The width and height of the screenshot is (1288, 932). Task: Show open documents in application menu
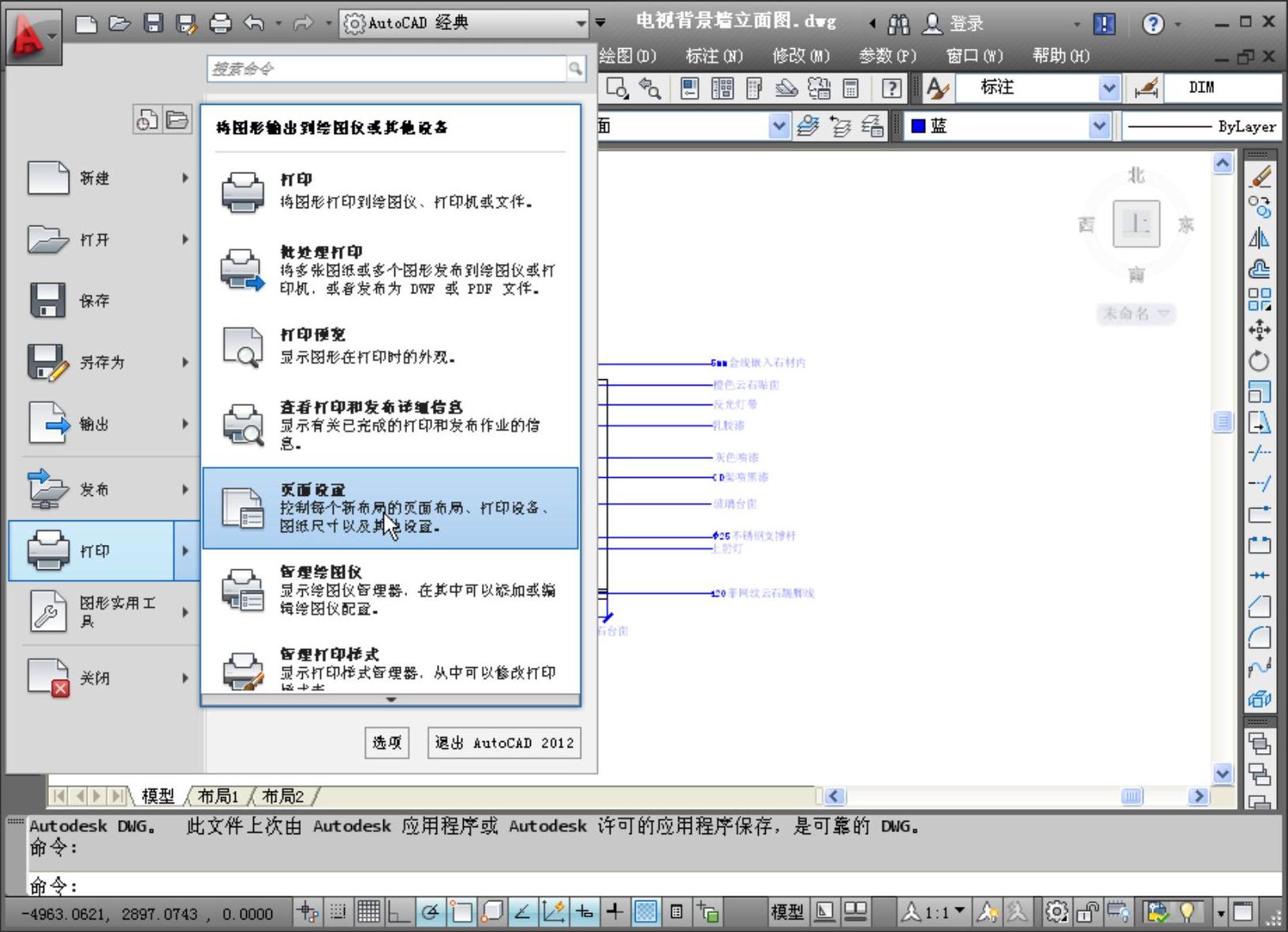[x=177, y=120]
